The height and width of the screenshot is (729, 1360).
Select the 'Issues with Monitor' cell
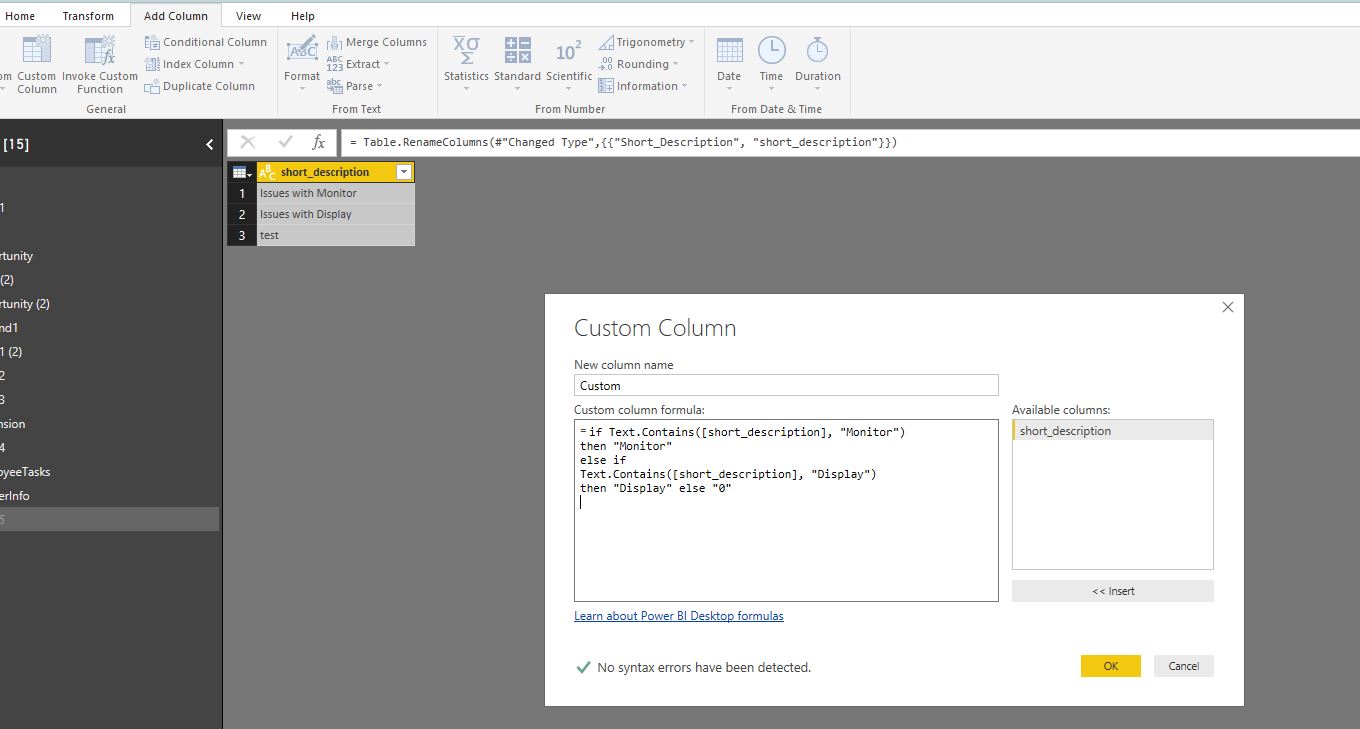pyautogui.click(x=335, y=193)
